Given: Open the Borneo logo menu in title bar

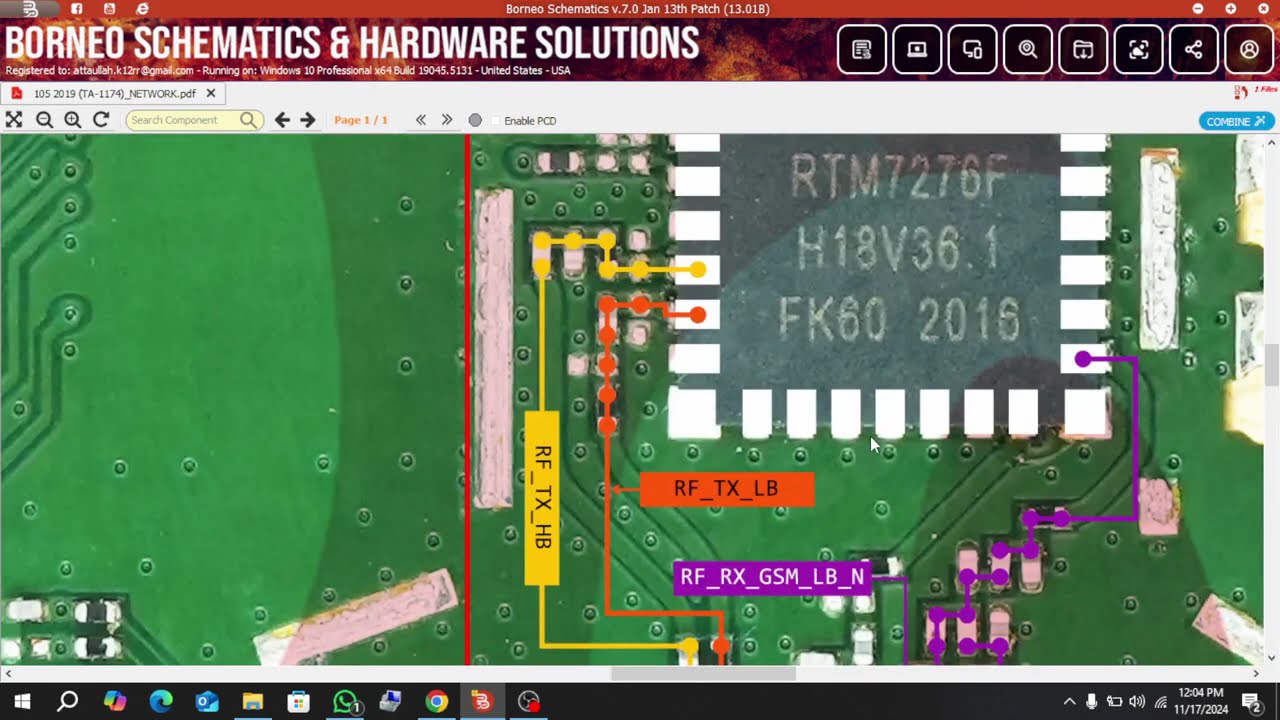Looking at the screenshot, I should coord(30,9).
